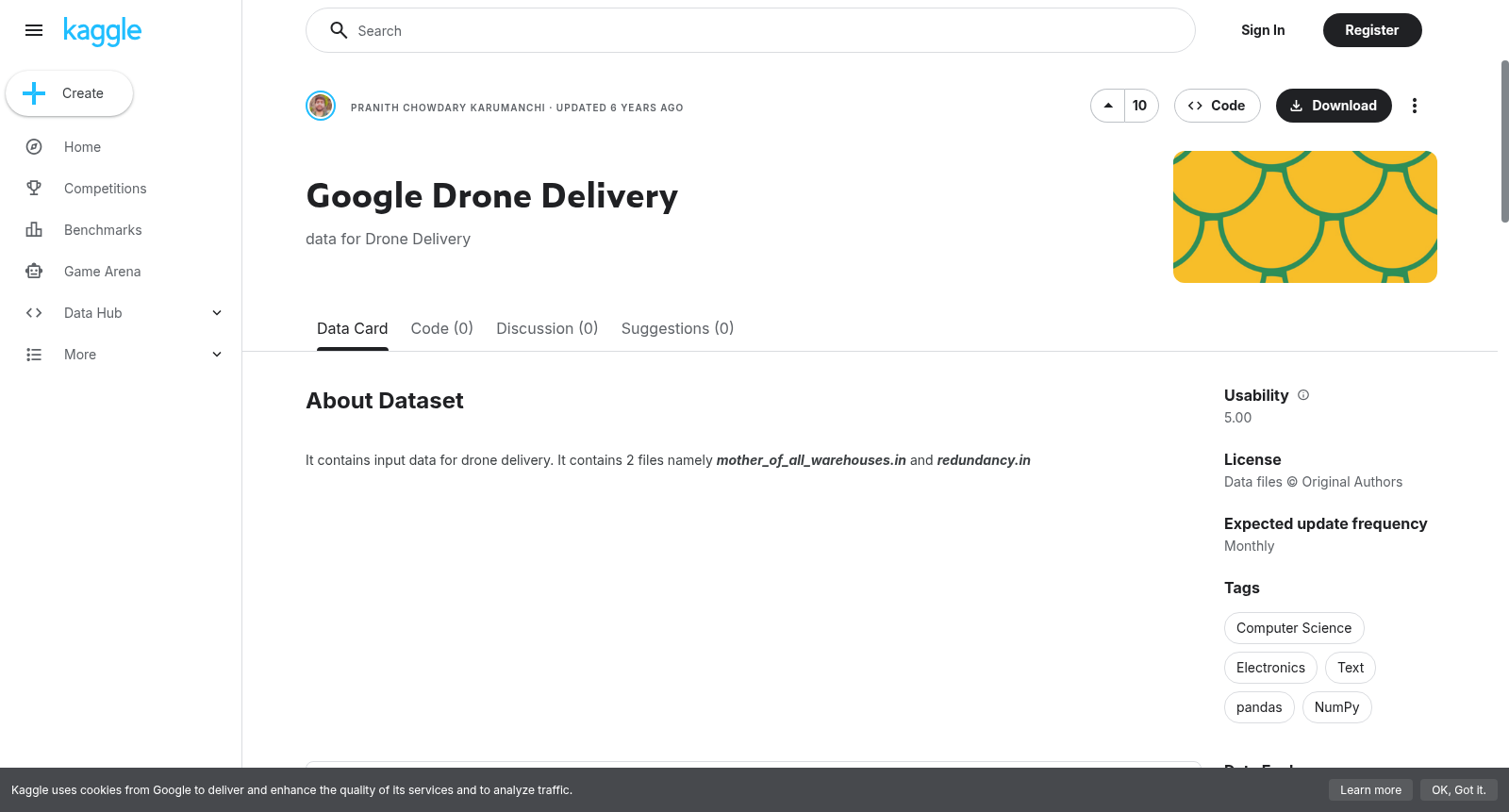Click the Data Hub code-brackets icon

tap(34, 313)
